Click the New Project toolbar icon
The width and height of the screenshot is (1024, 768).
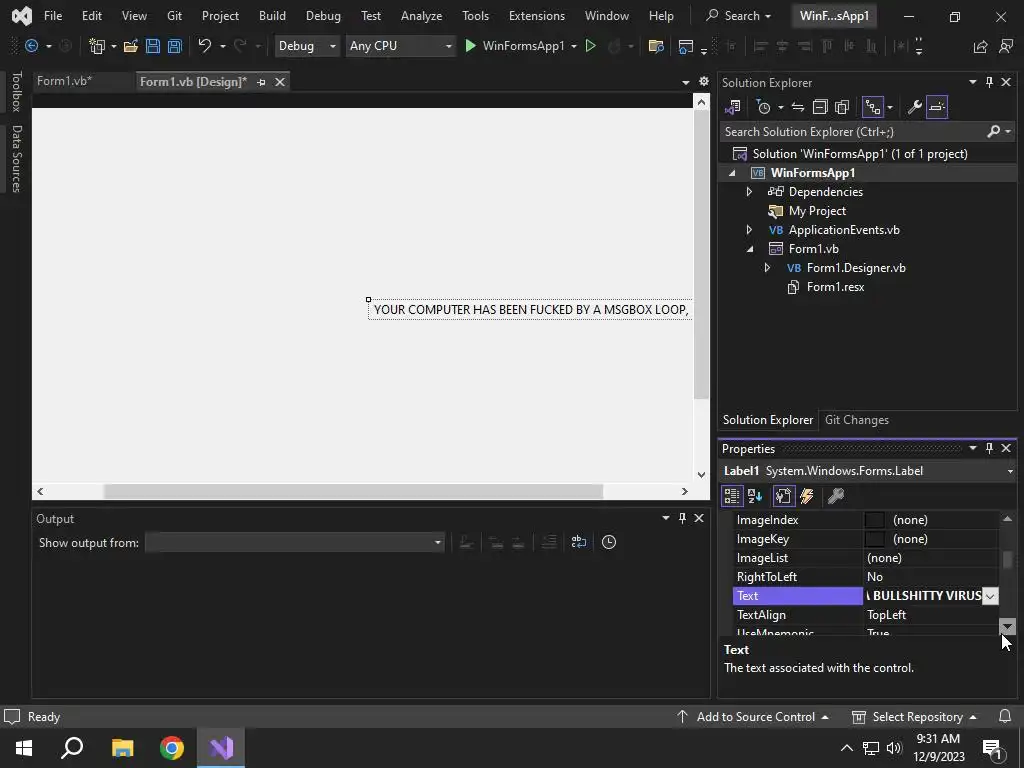(97, 46)
